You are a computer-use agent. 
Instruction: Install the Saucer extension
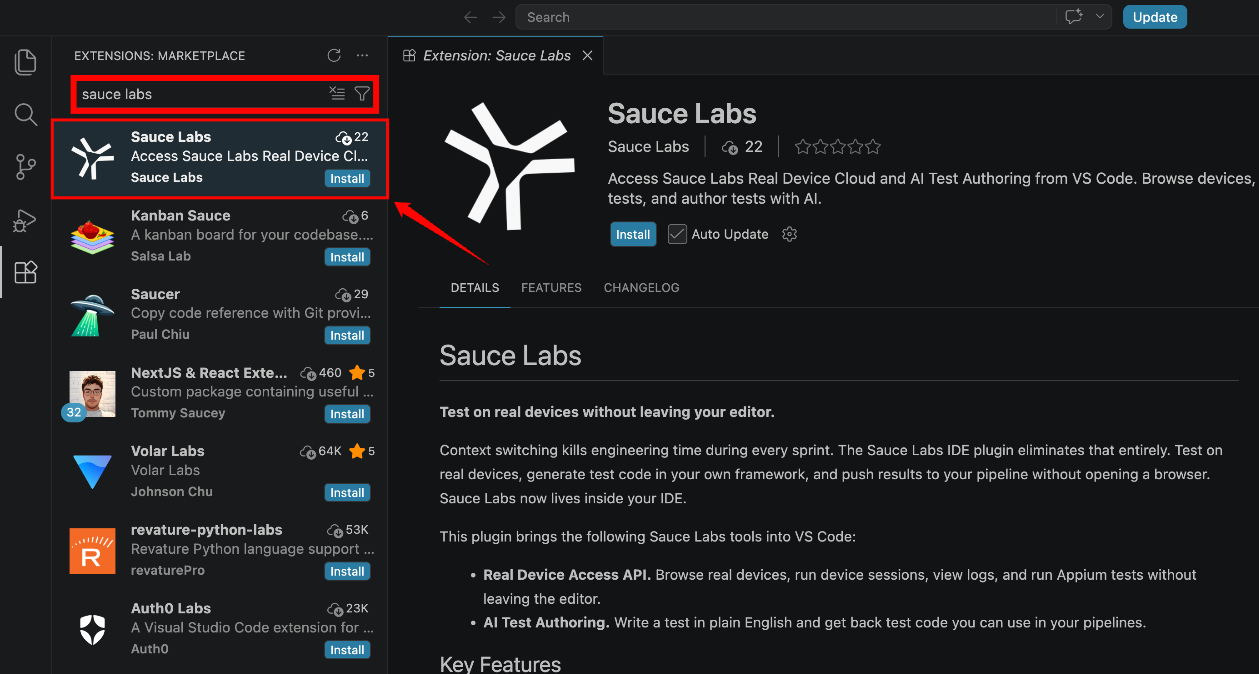(347, 336)
